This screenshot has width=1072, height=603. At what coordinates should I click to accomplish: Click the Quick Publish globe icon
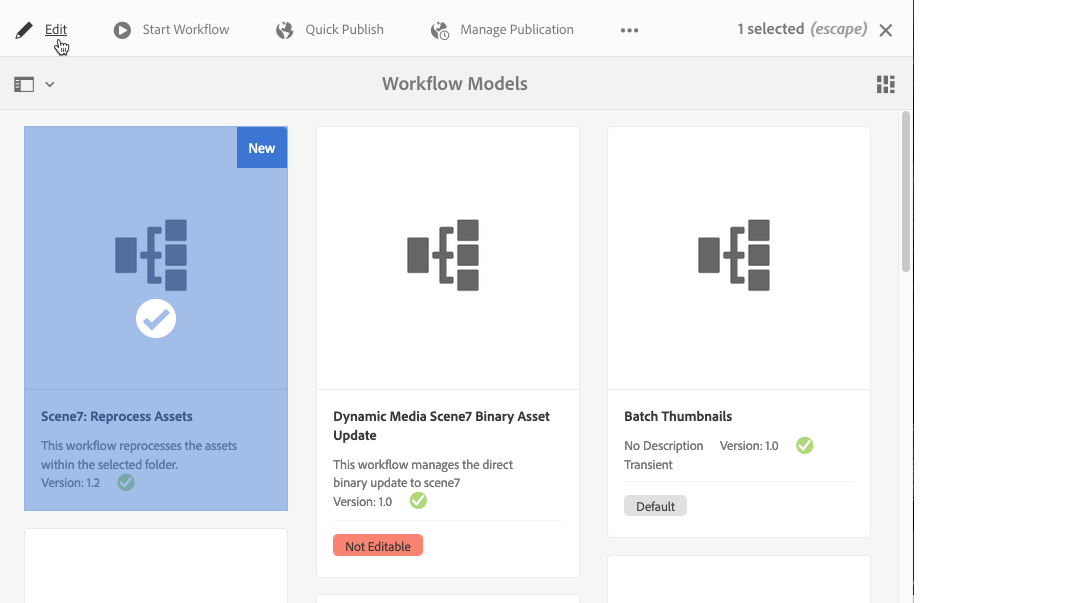pos(285,30)
